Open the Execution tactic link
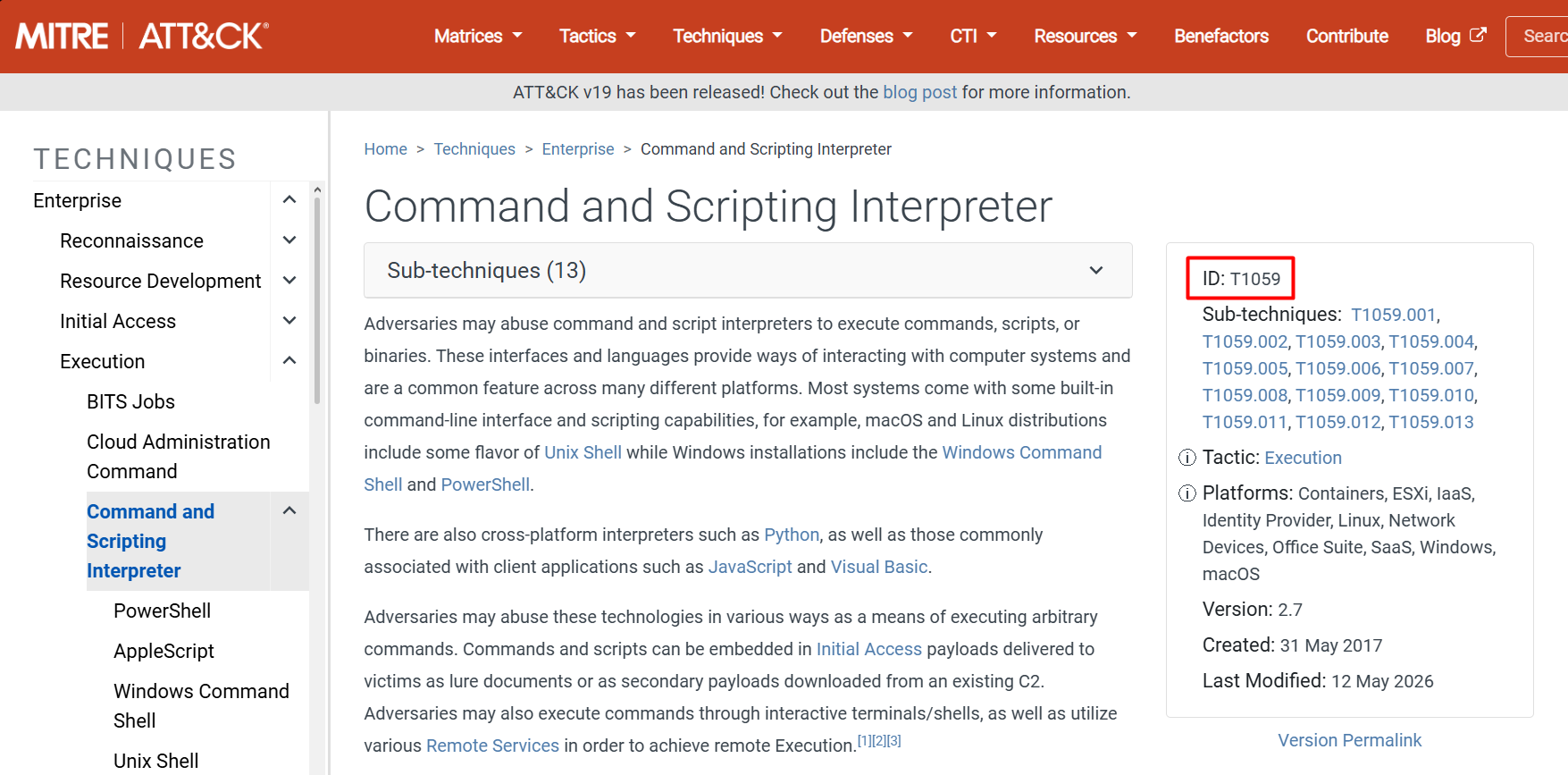The image size is (1568, 775). [x=1303, y=458]
